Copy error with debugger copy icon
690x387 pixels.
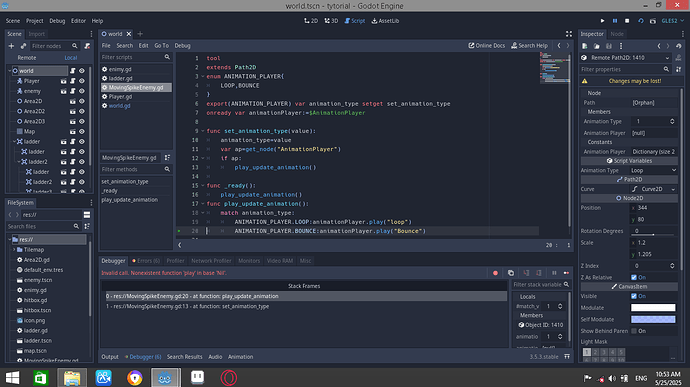pos(510,273)
